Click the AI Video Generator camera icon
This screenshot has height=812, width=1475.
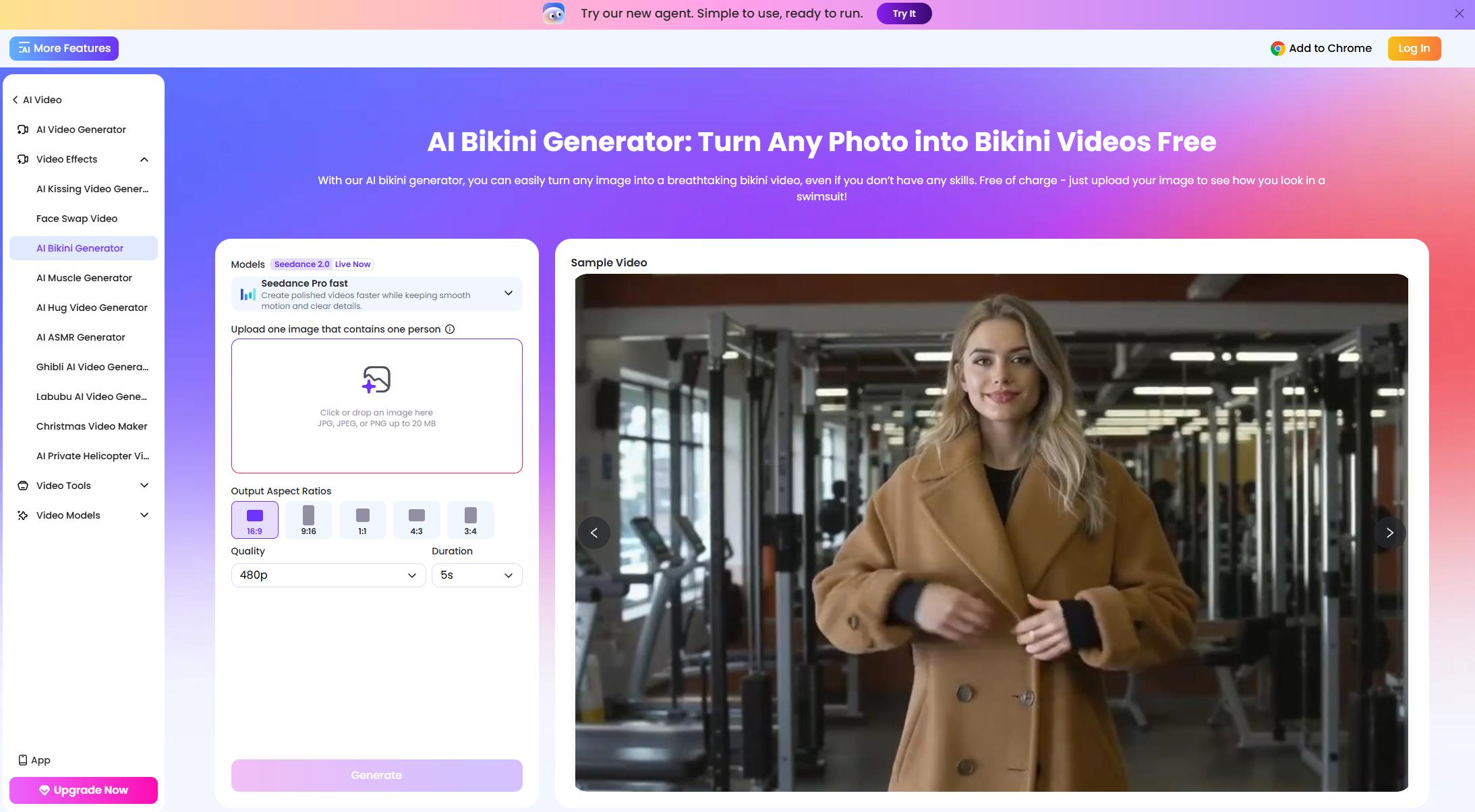23,129
